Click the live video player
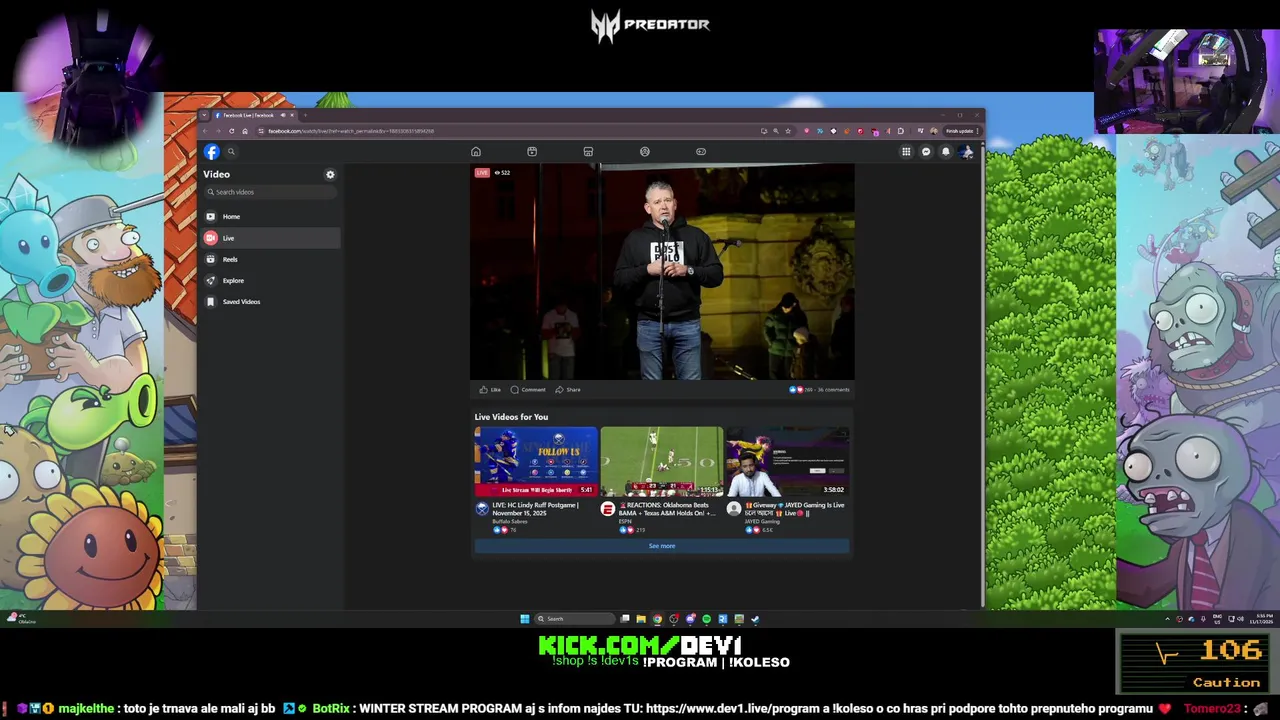This screenshot has height=720, width=1280. [x=662, y=272]
